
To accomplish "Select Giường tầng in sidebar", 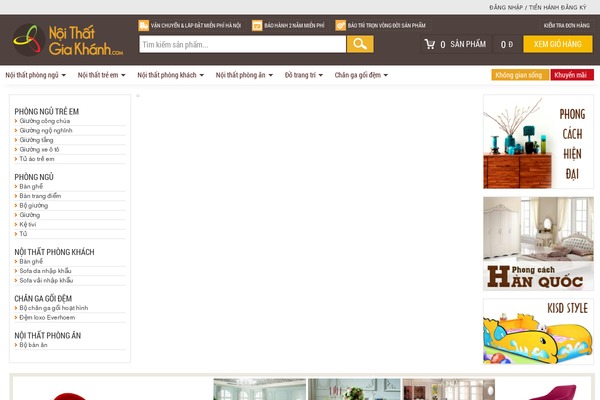I will 36,140.
